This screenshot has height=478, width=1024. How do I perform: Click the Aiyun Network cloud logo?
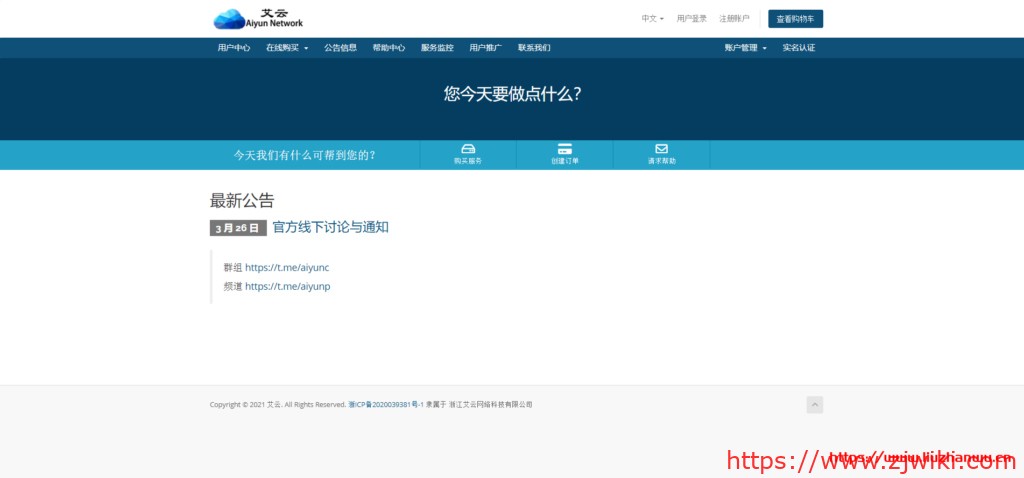point(258,18)
